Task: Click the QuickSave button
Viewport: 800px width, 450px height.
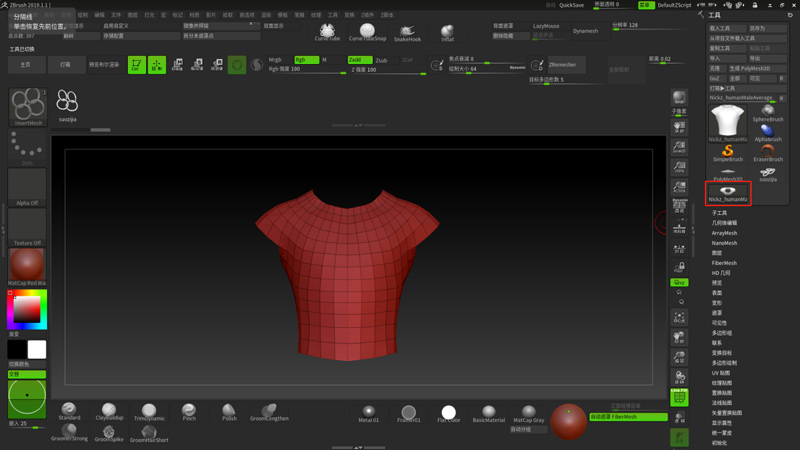Action: pos(571,5)
